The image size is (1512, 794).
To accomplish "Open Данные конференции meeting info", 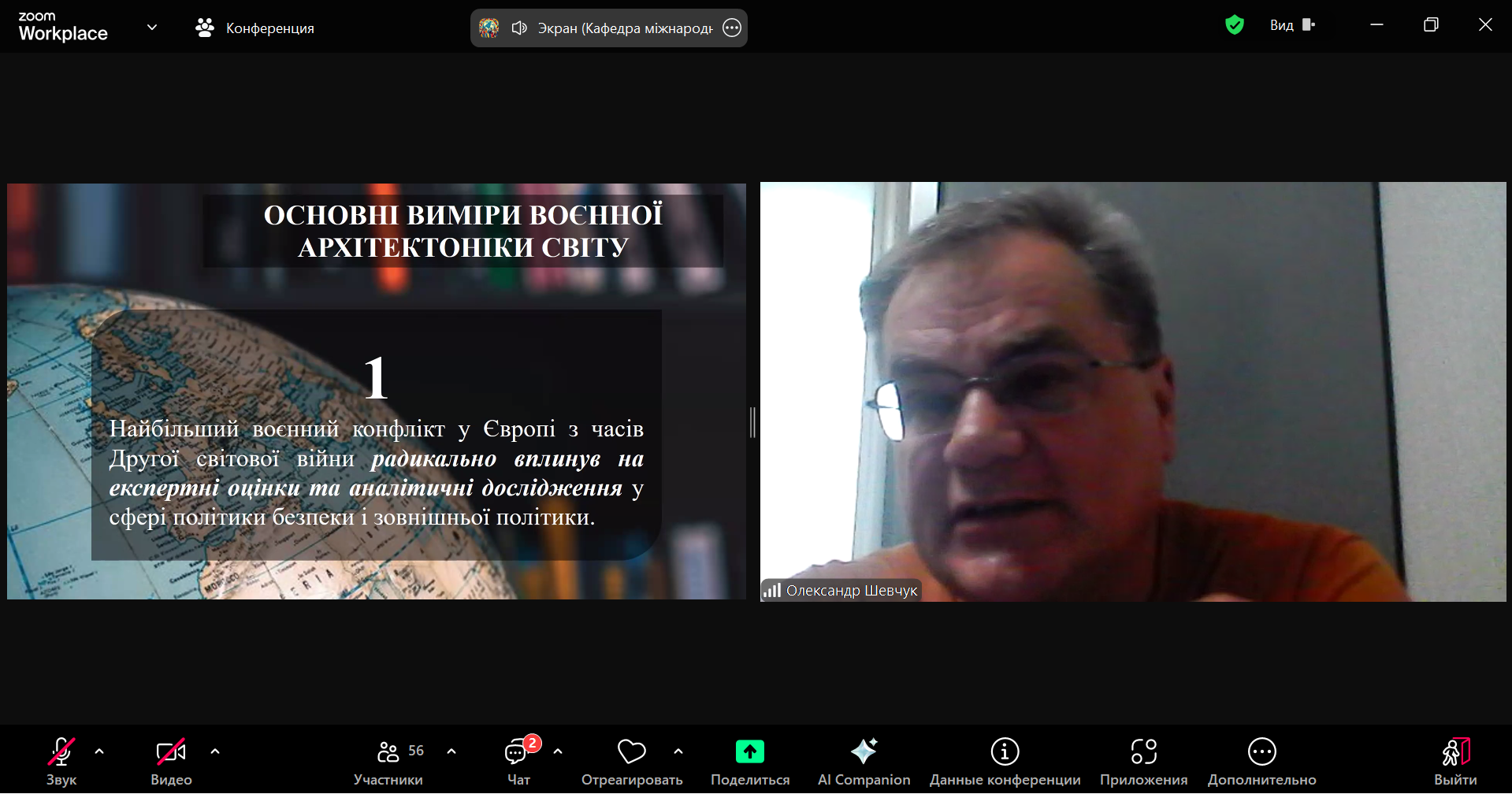I will click(x=1005, y=760).
